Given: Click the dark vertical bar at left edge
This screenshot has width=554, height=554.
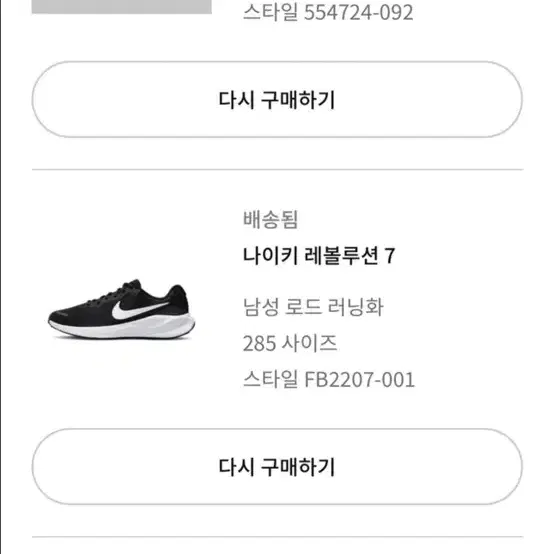Looking at the screenshot, I should (x=1, y=277).
